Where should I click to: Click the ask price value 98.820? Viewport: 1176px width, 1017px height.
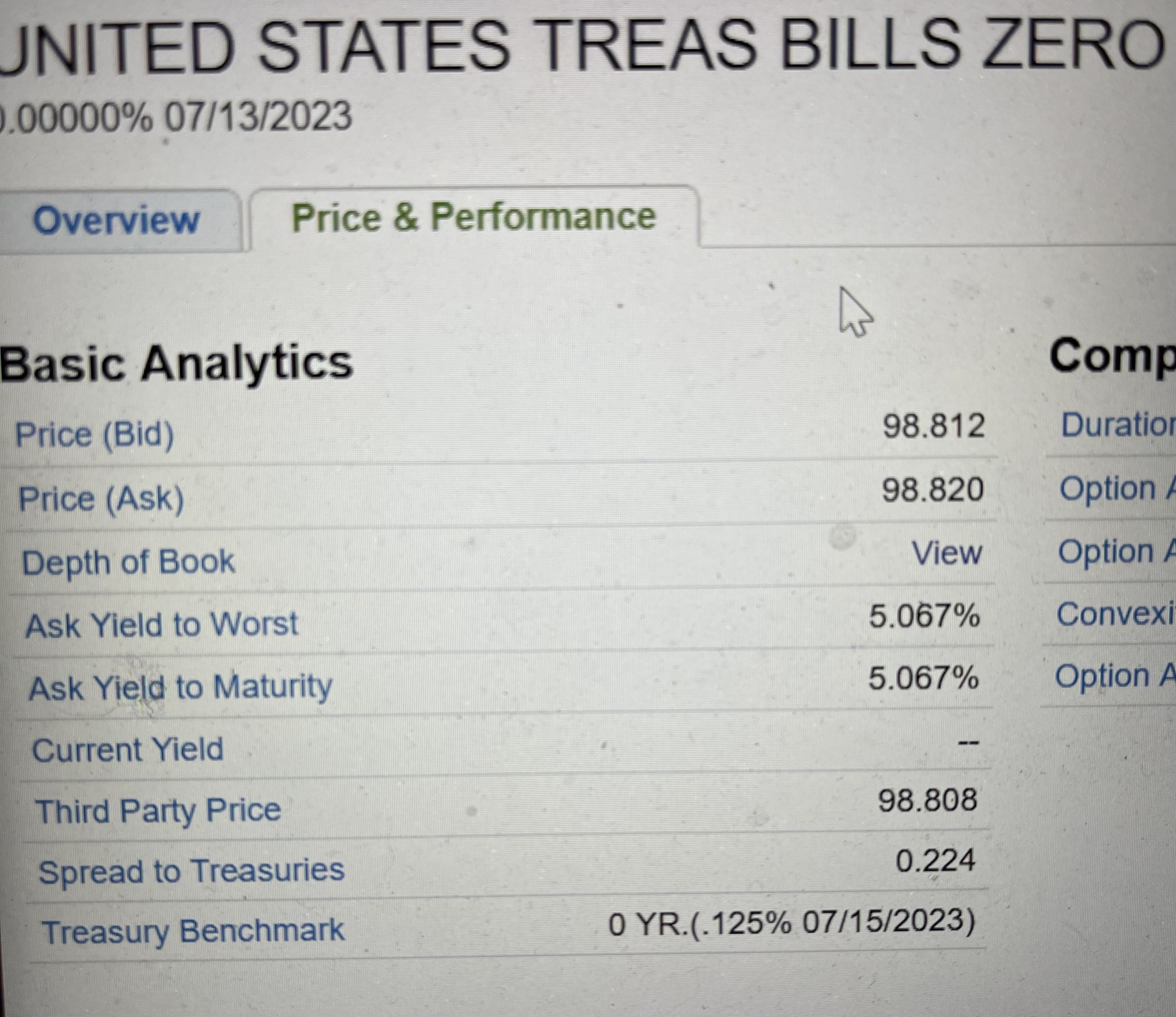pos(933,490)
